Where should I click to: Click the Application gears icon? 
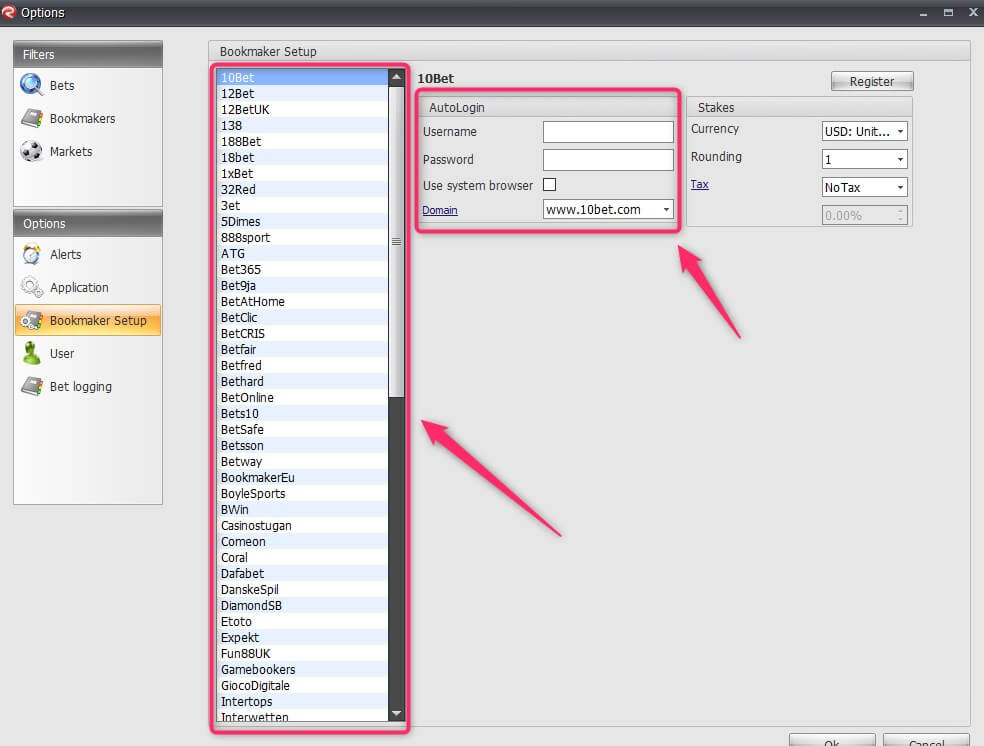click(x=31, y=287)
